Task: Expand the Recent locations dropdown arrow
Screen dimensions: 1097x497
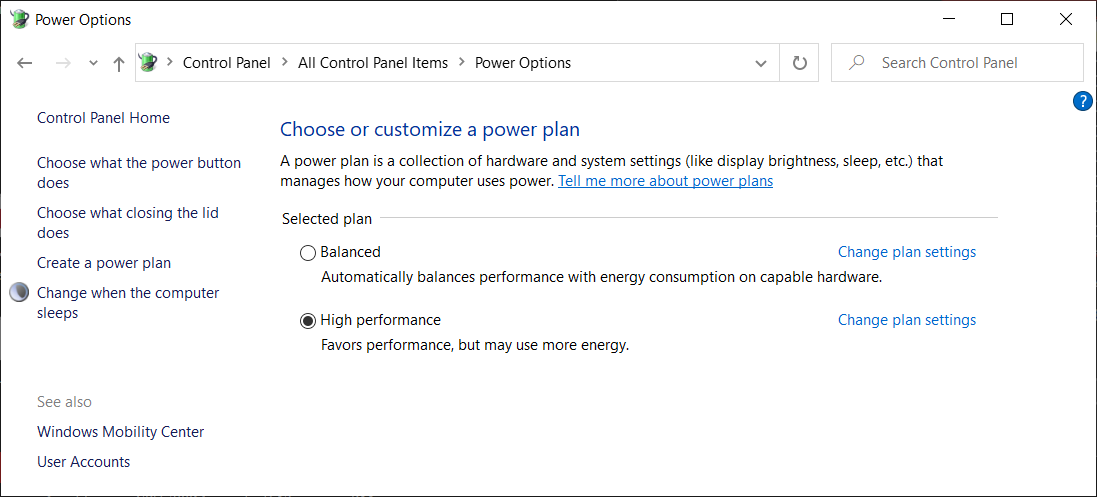Action: click(93, 63)
